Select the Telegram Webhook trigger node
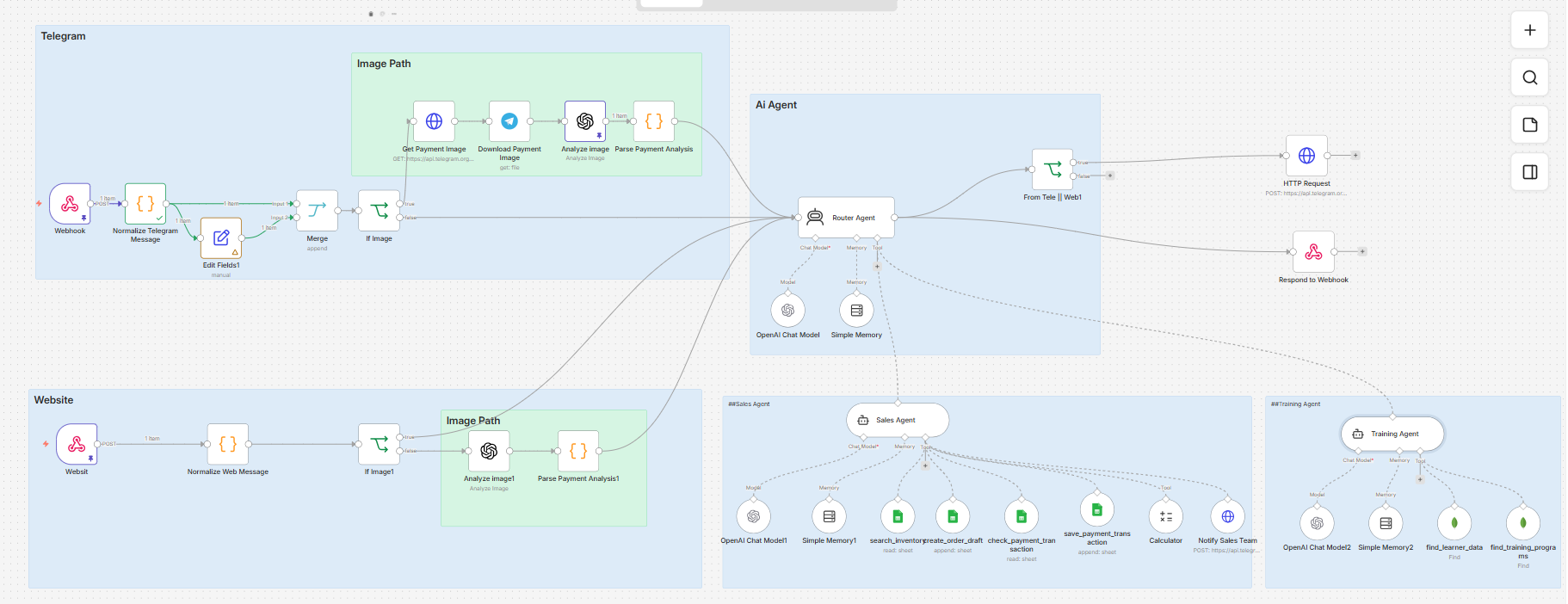Screen dimensions: 1568x604 coord(70,204)
